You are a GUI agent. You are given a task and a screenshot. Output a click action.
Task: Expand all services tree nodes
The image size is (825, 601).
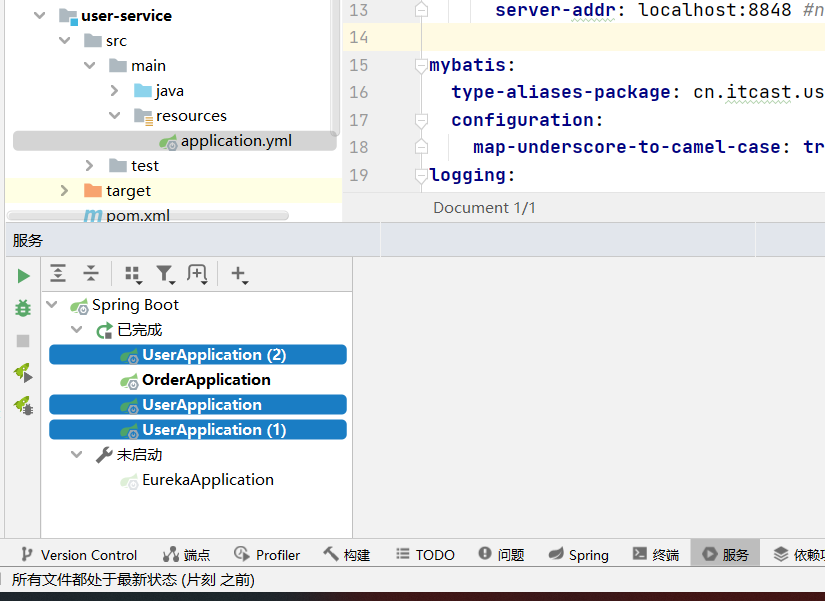coord(58,274)
